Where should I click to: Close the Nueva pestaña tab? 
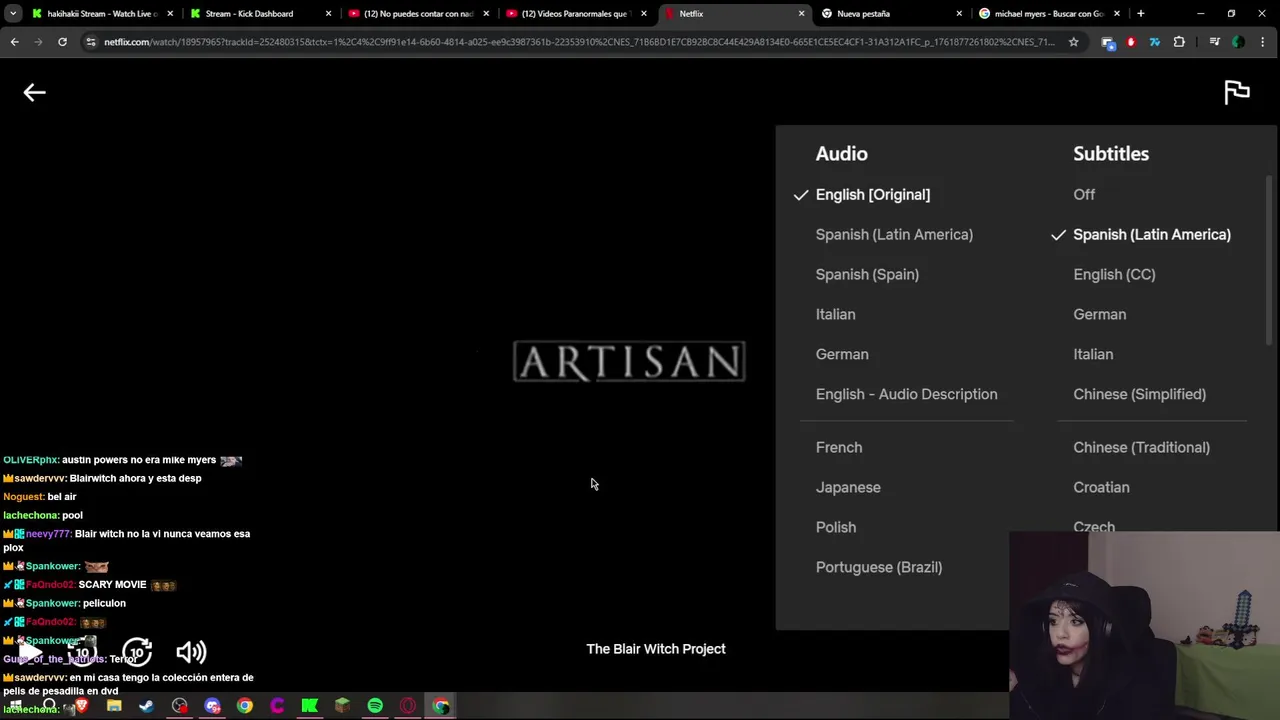point(959,14)
